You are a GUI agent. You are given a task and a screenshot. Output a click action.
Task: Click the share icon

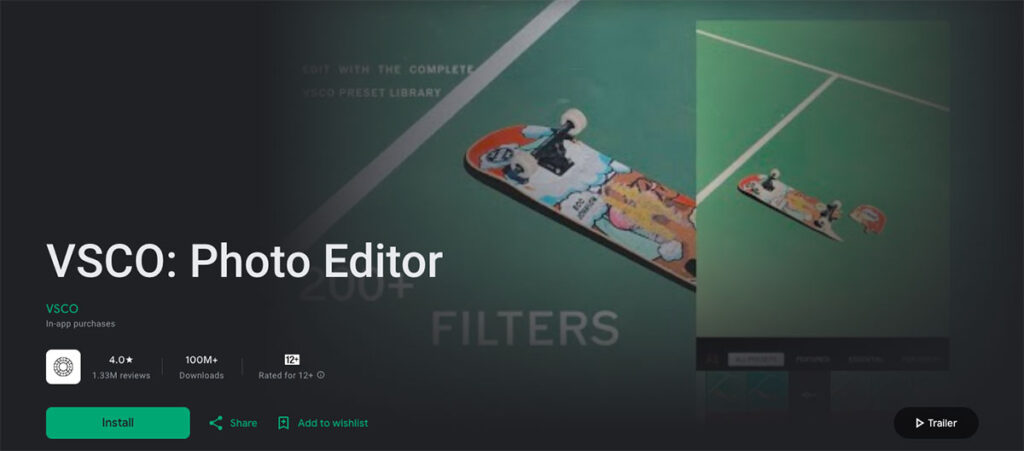(216, 423)
